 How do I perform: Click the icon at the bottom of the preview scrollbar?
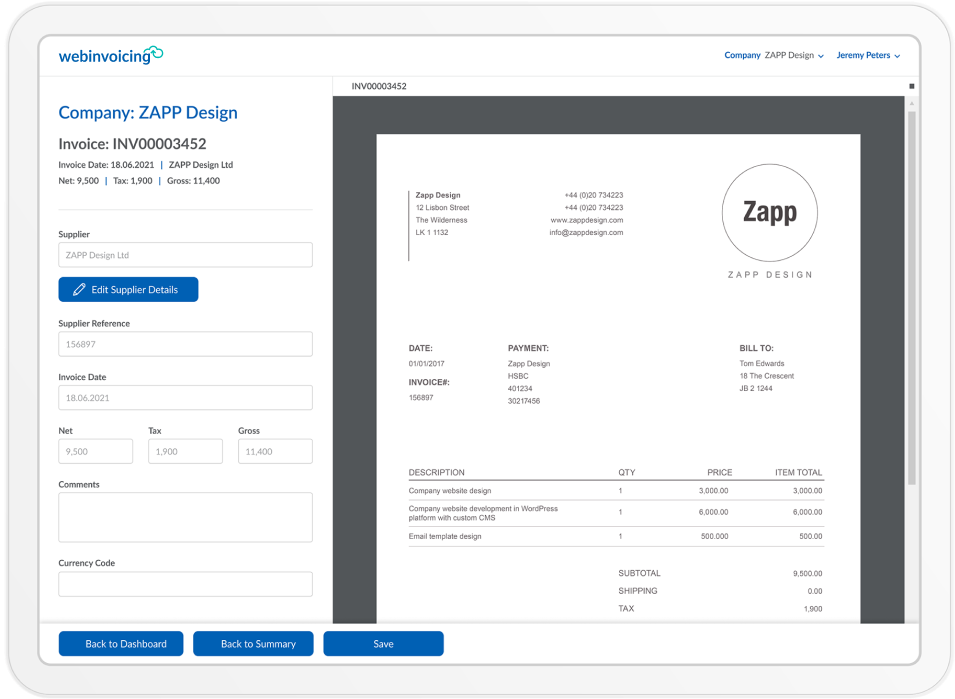pos(911,613)
